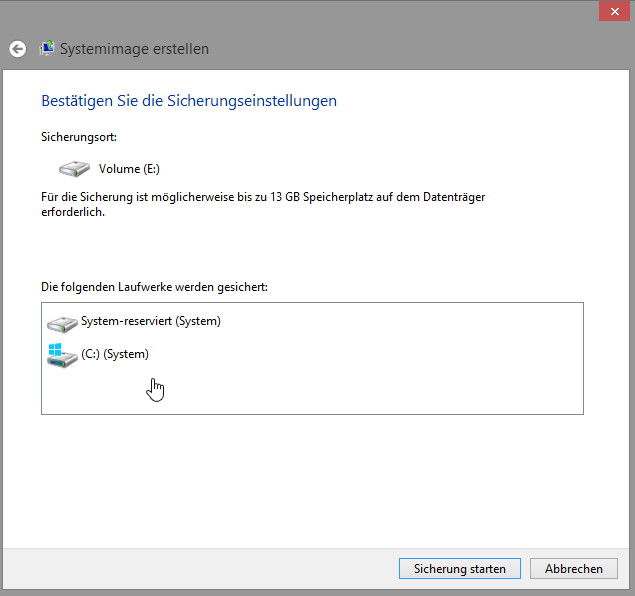Start the backup with Sicherung starten
Image resolution: width=635 pixels, height=596 pixels.
460,568
